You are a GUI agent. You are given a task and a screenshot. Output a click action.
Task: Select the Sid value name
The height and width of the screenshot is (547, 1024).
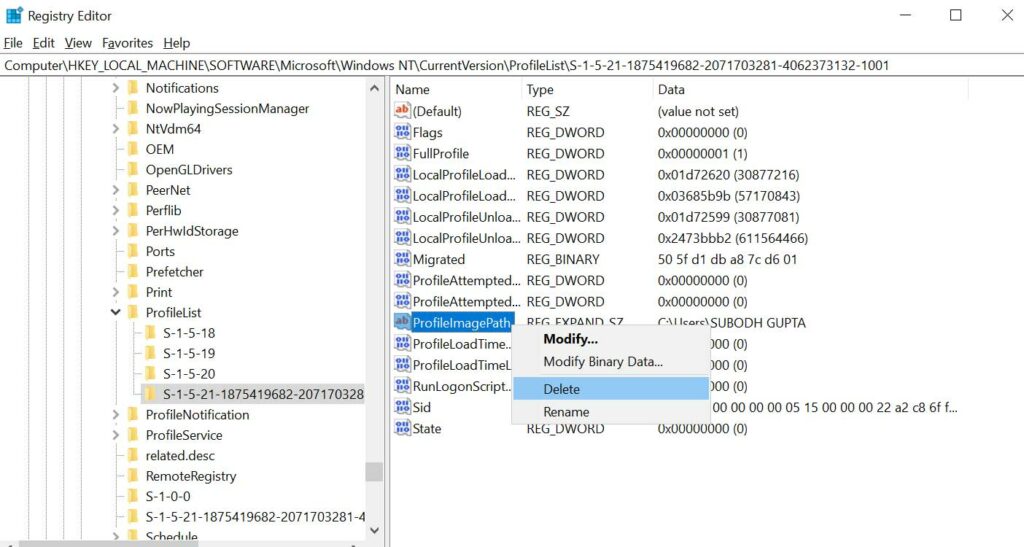pyautogui.click(x=422, y=407)
